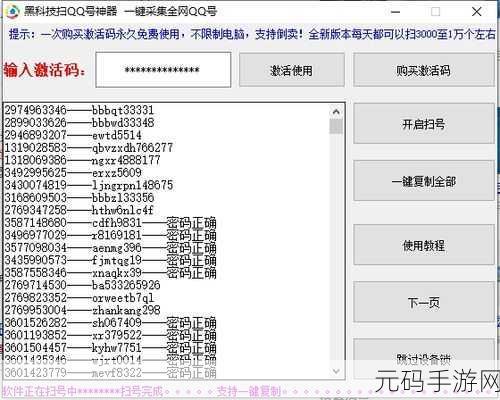Select row 3601504457——kyhw7751
Viewport: 500px width, 400px height.
[x=110, y=348]
